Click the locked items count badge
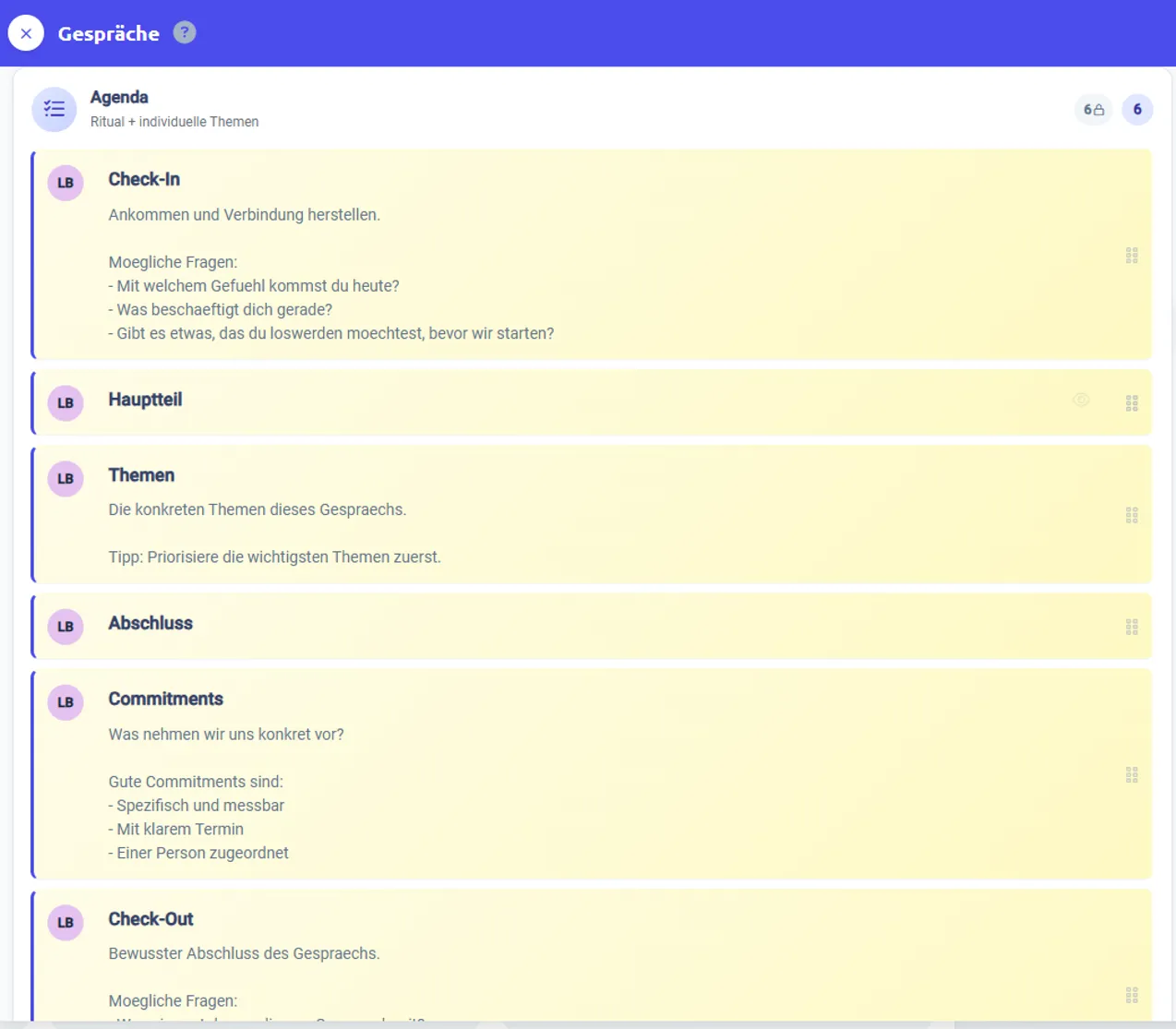1176x1029 pixels. point(1094,109)
